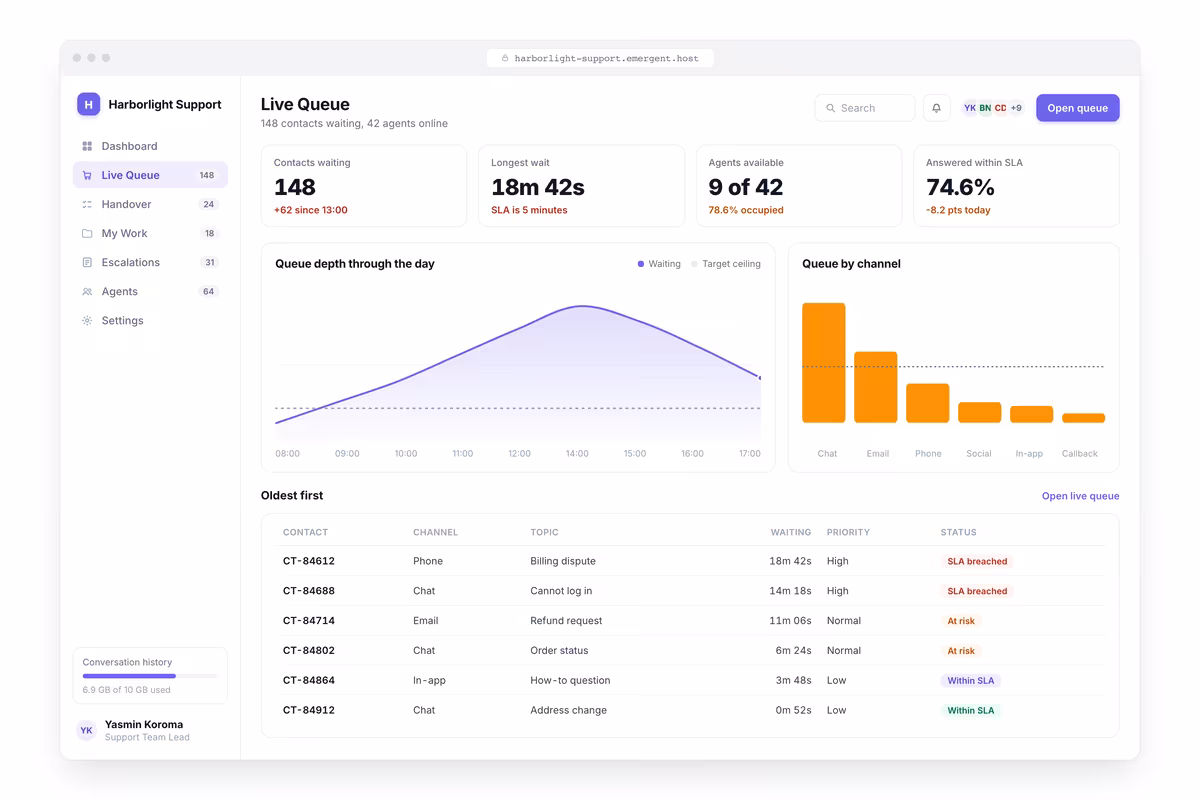Sort by the PRIORITY column header
The image size is (1200, 800).
848,532
